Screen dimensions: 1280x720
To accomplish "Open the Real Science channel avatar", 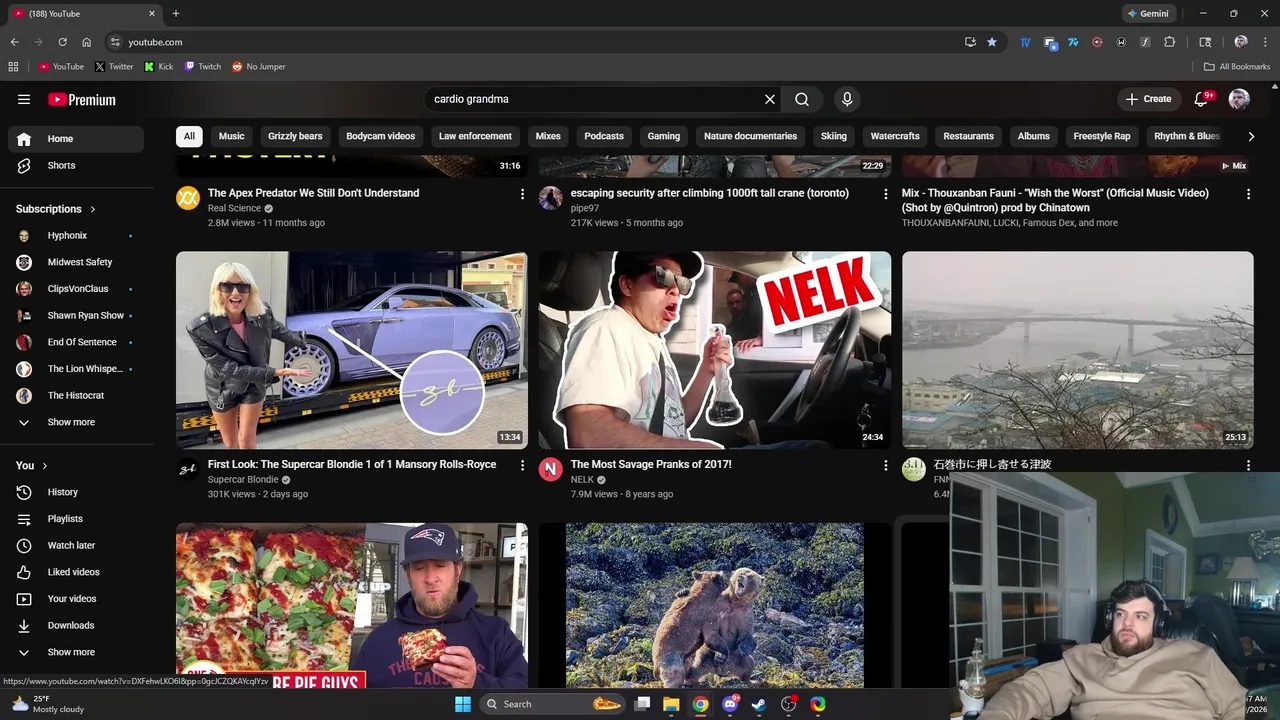I will click(x=188, y=198).
